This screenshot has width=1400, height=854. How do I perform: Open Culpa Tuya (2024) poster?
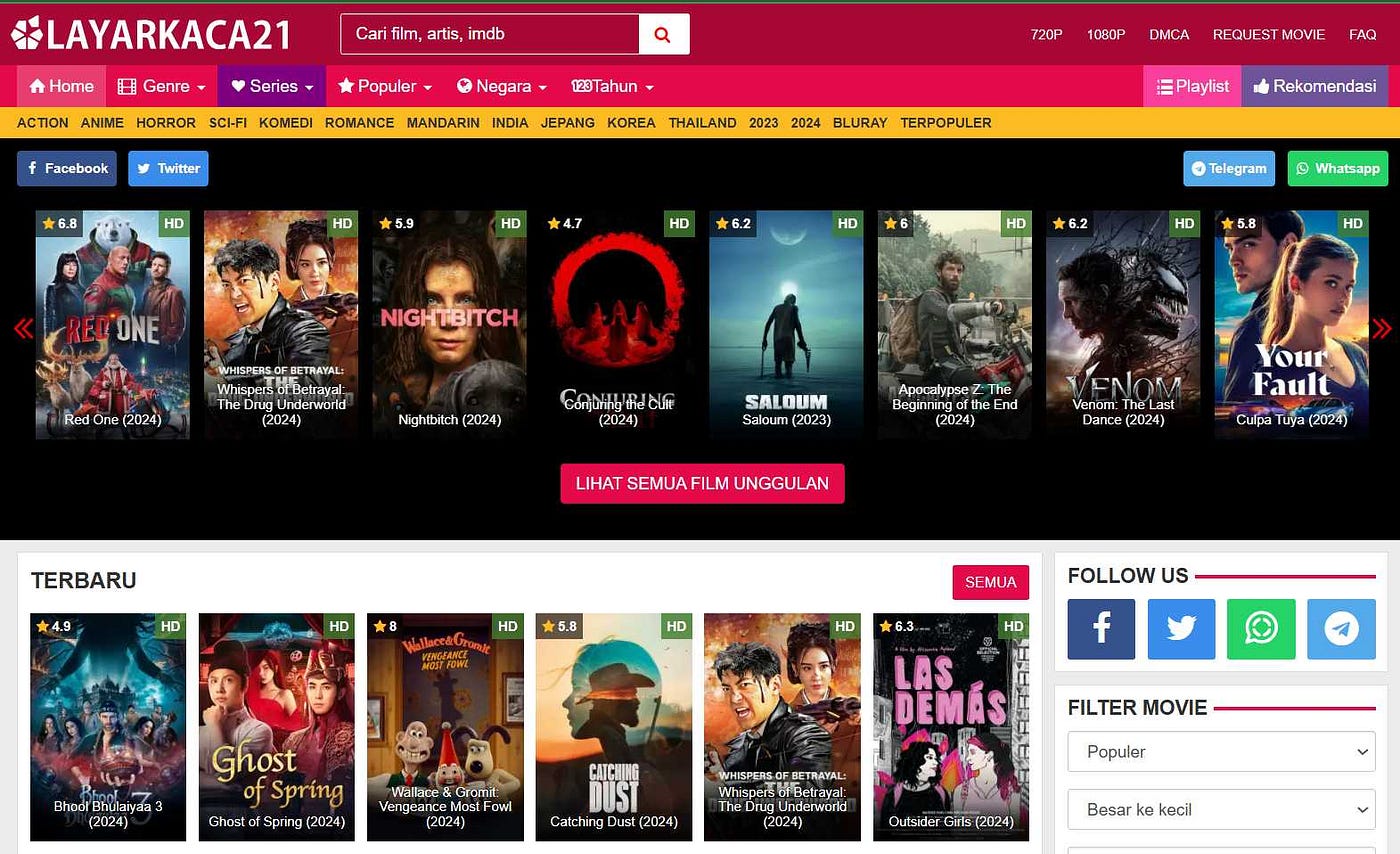point(1292,325)
